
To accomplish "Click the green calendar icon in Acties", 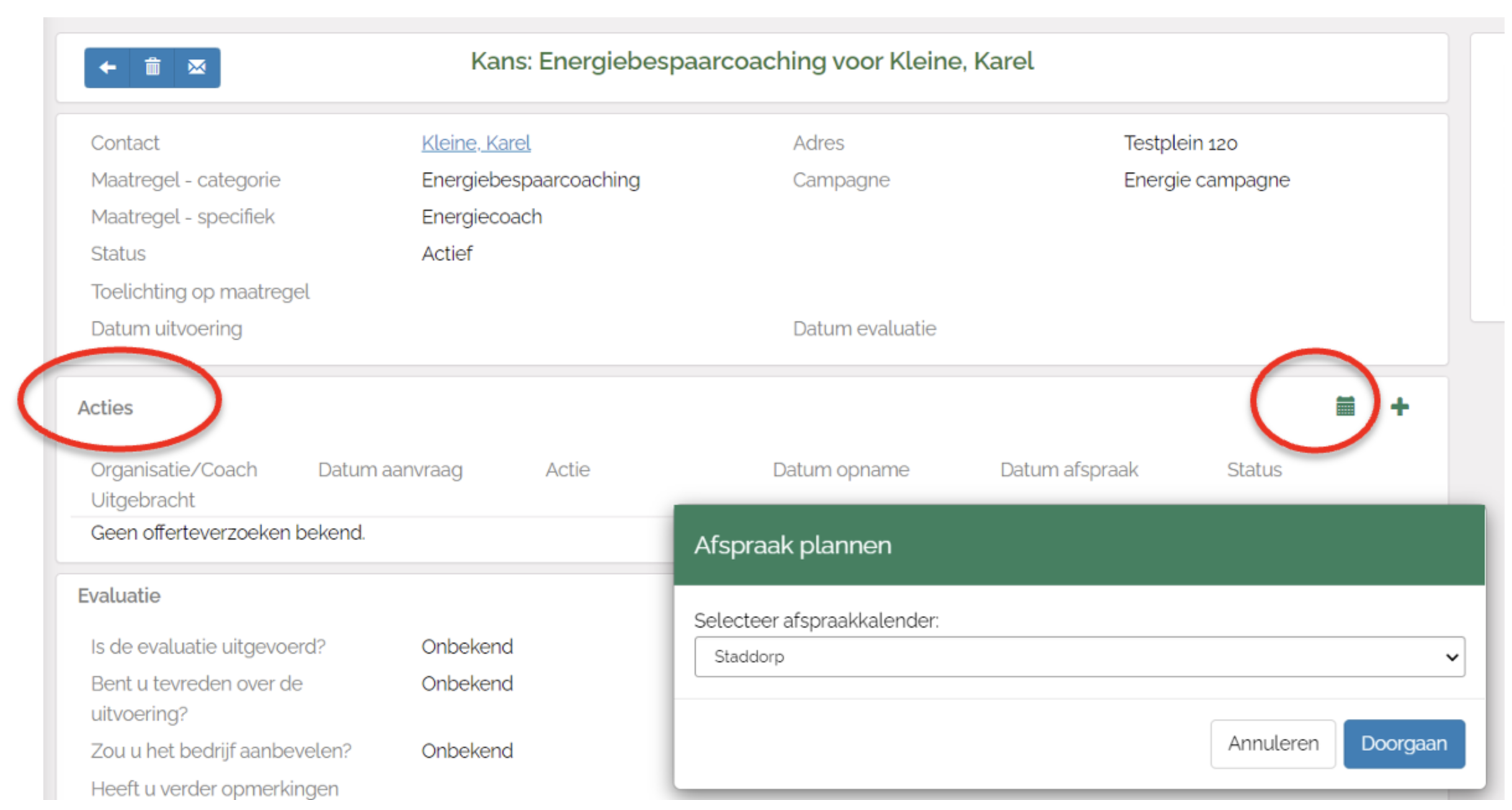I will [x=1345, y=407].
